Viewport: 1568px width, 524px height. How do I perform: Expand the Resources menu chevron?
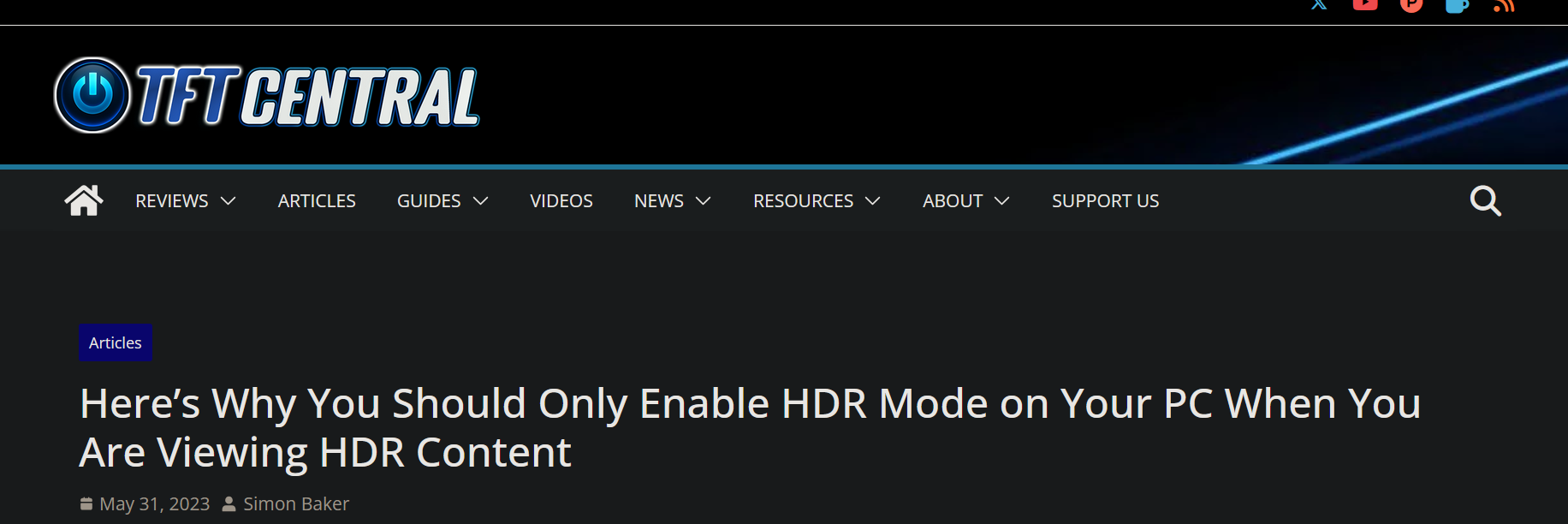click(x=873, y=200)
